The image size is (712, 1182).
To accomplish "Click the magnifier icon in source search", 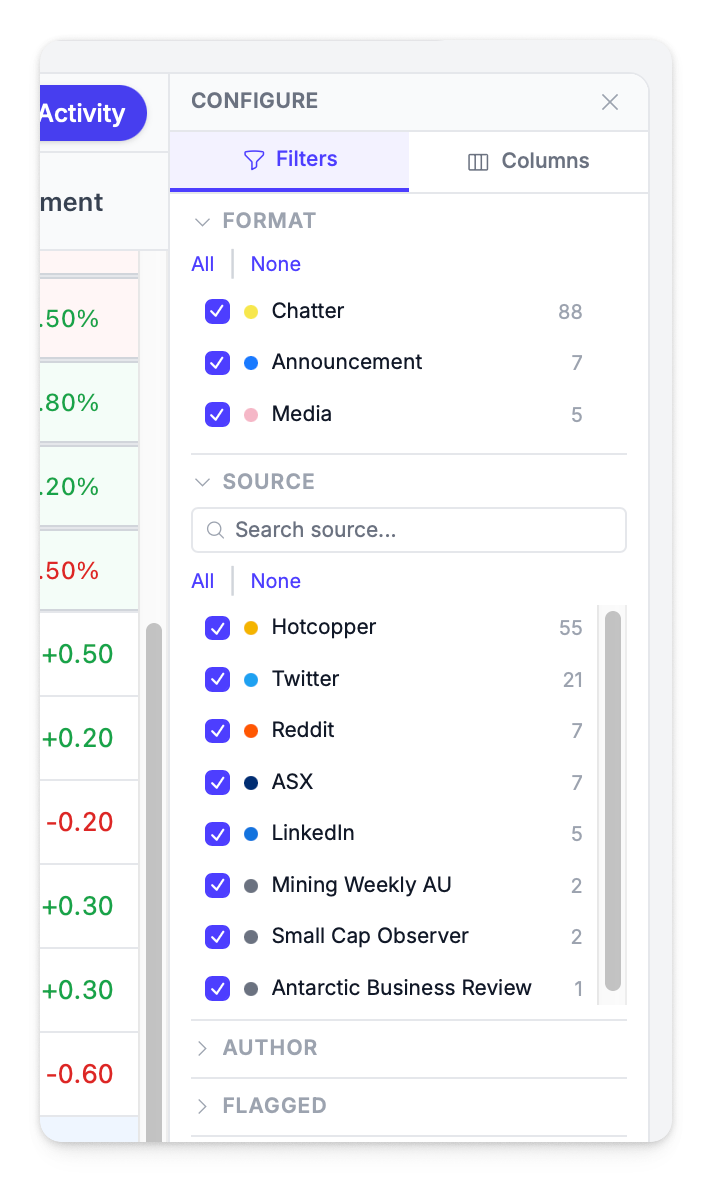I will 214,530.
